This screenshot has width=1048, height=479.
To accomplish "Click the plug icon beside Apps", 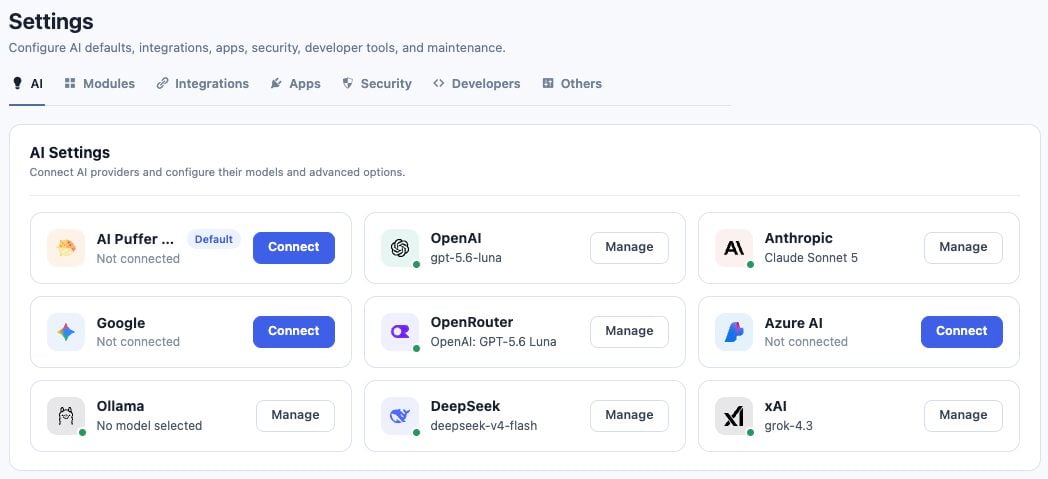I will (276, 84).
